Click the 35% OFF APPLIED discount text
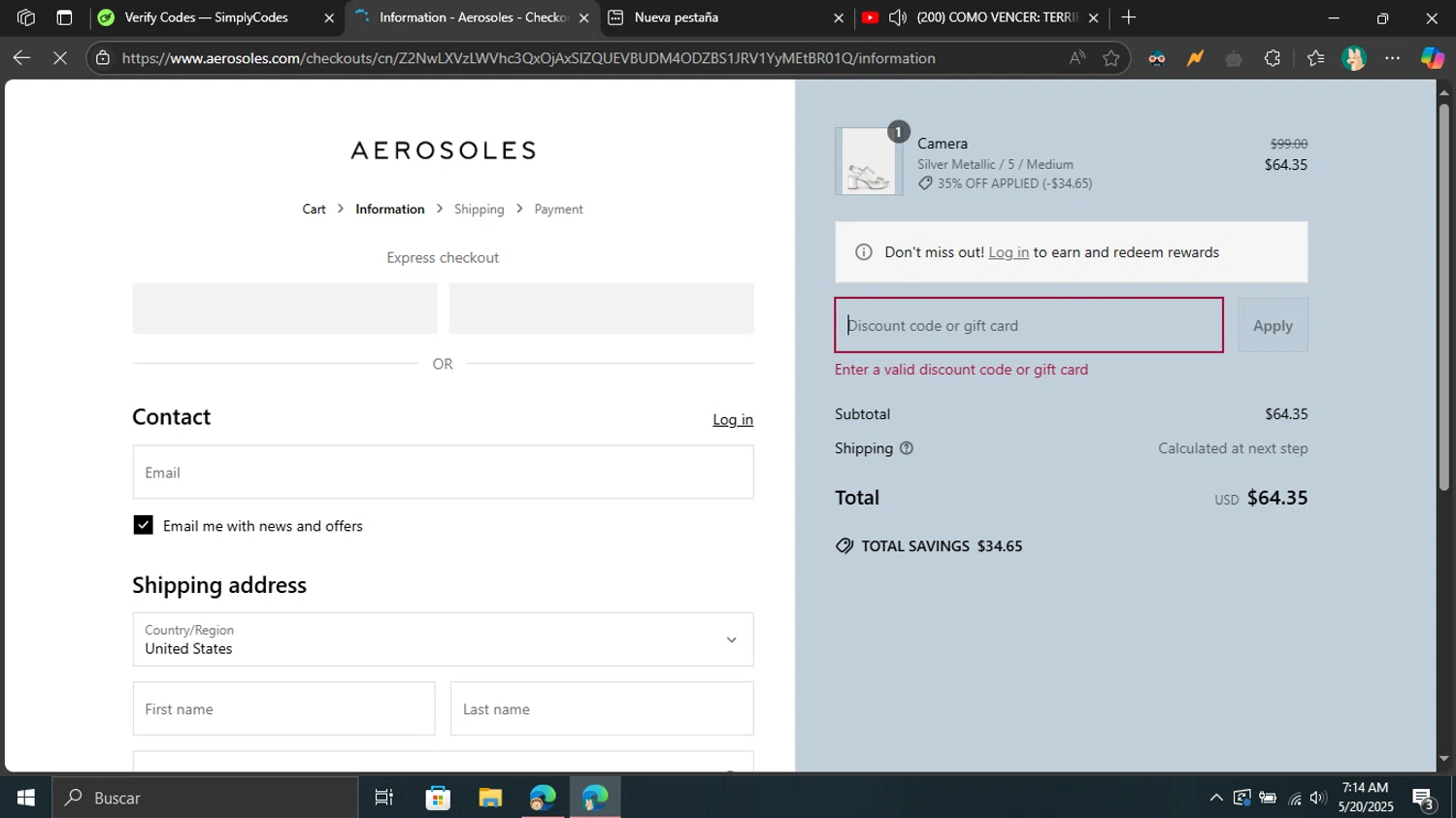 [x=1014, y=183]
